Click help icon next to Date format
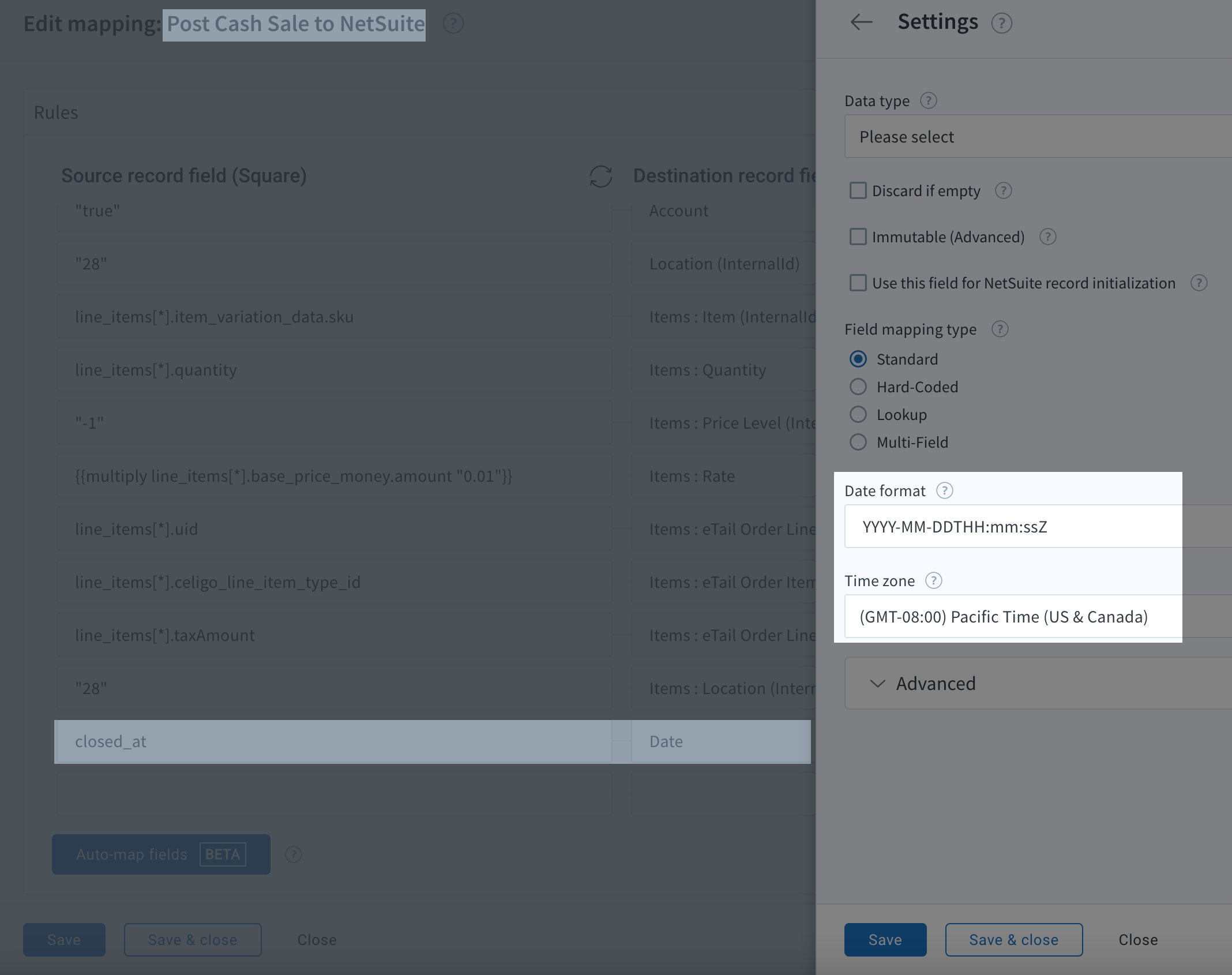1232x975 pixels. pos(944,490)
